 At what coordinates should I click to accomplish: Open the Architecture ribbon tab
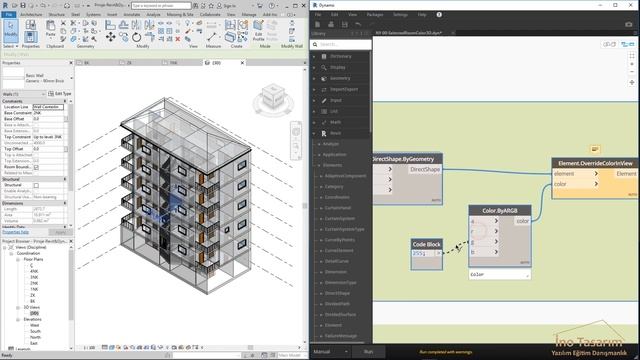coord(31,15)
